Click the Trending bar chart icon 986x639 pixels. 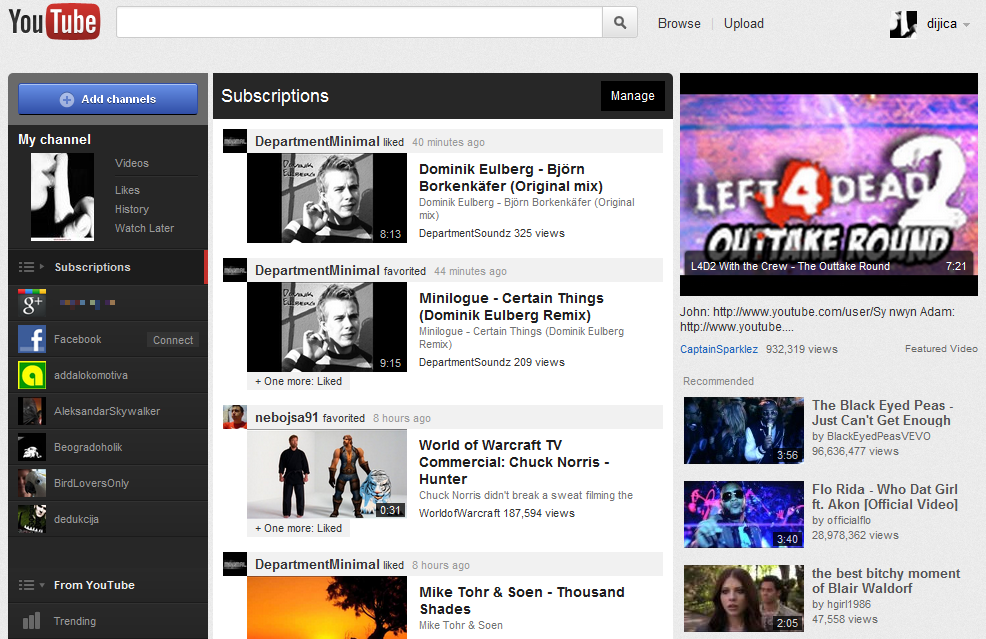tap(31, 621)
